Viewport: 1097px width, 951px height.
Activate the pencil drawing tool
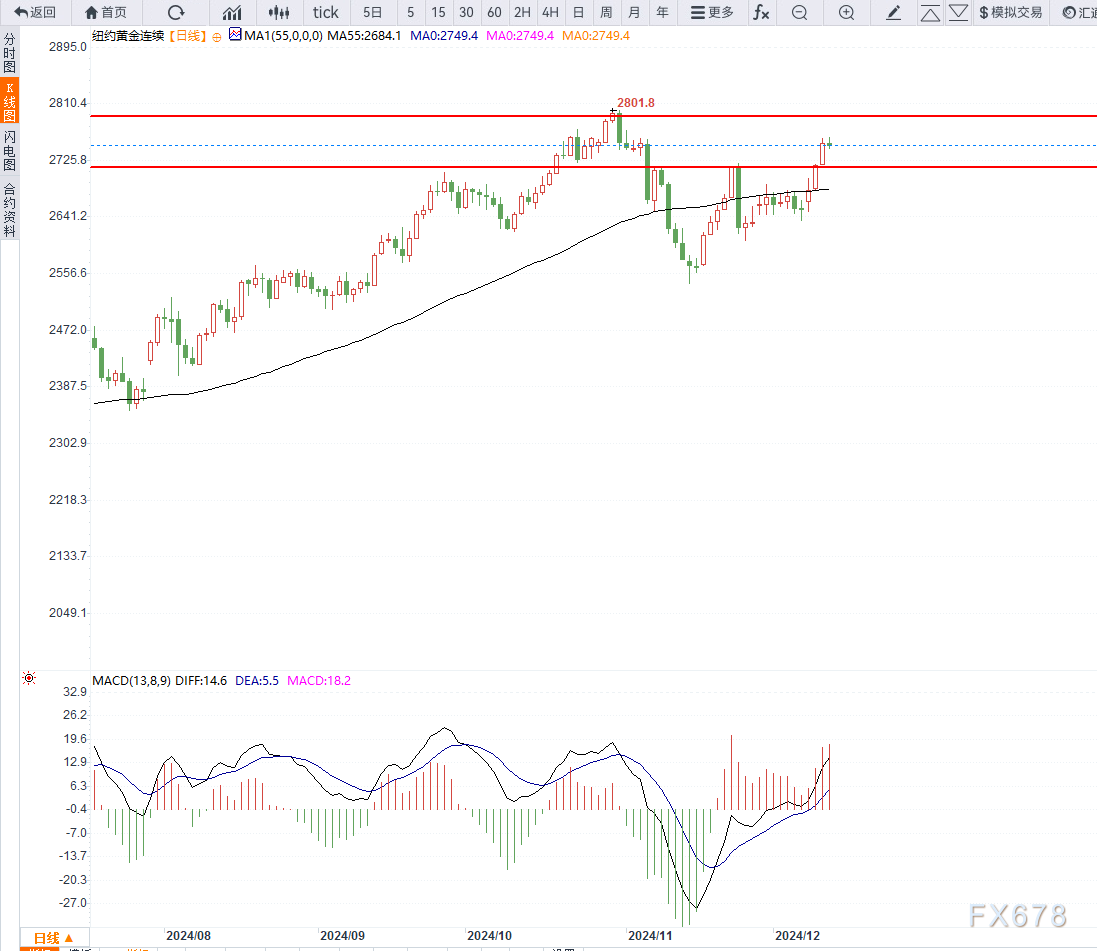[x=894, y=13]
